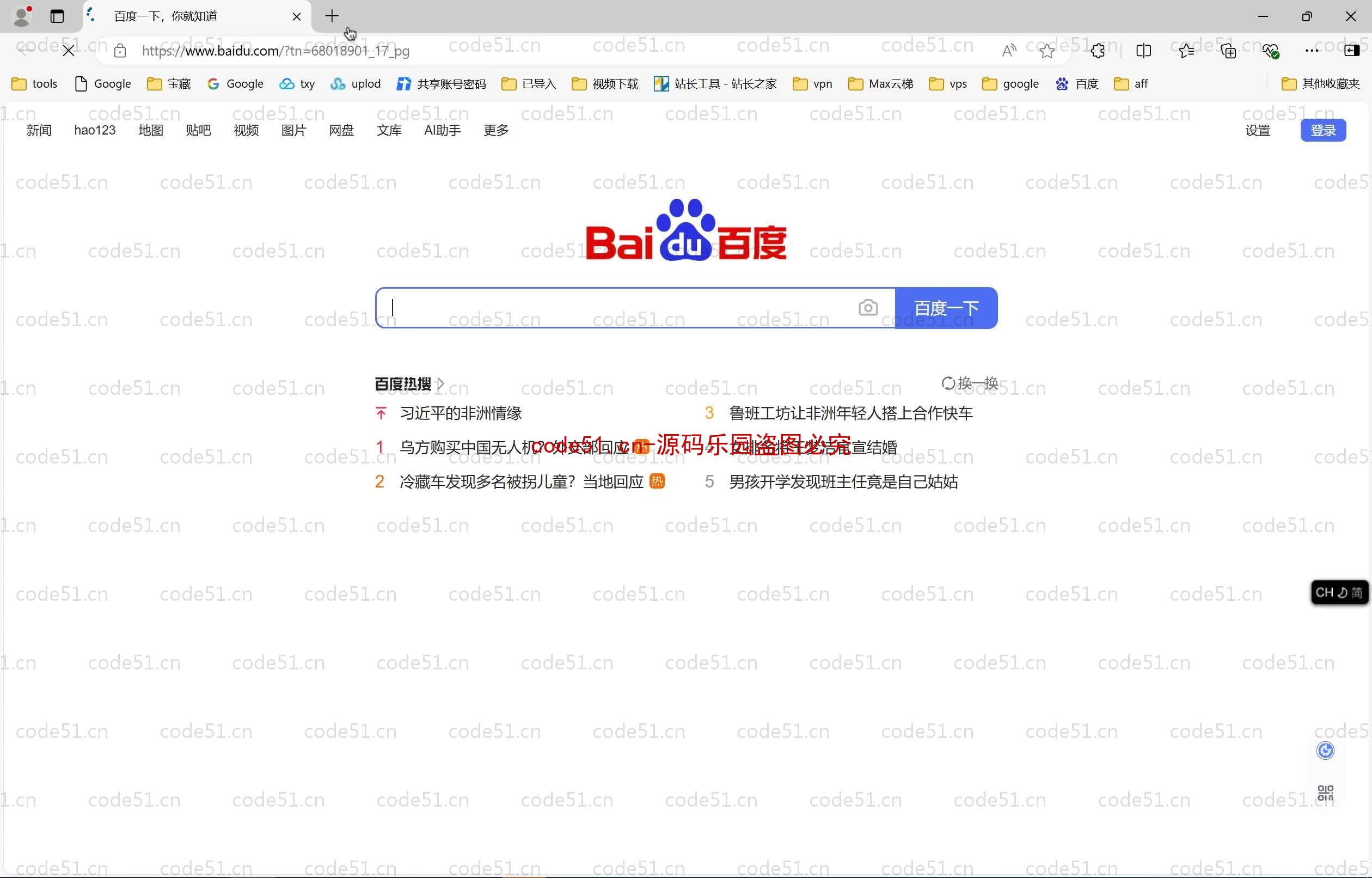Open AI助手 nav link
Image resolution: width=1372 pixels, height=878 pixels.
point(443,131)
